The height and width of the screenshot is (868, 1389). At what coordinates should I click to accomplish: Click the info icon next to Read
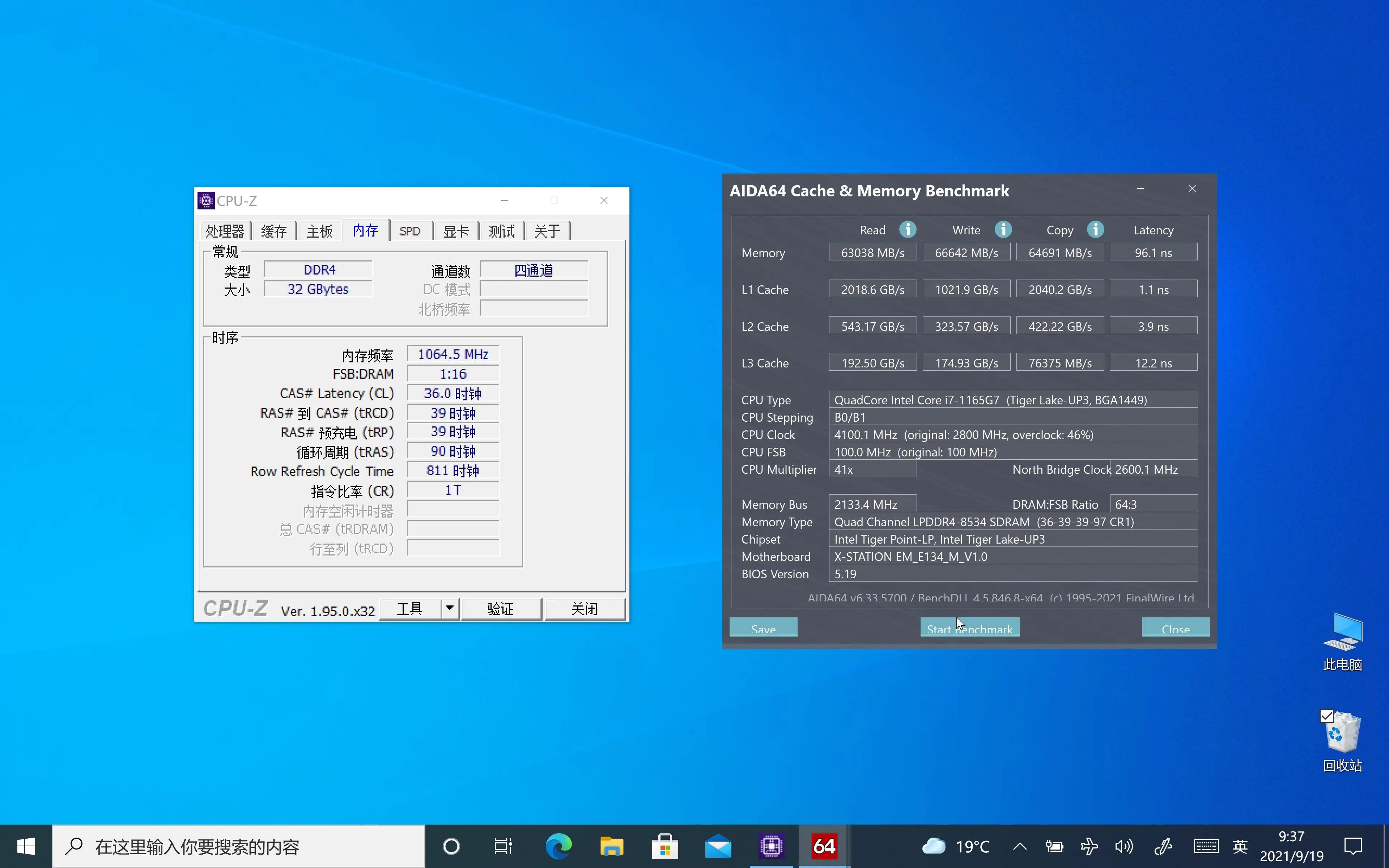coord(908,230)
